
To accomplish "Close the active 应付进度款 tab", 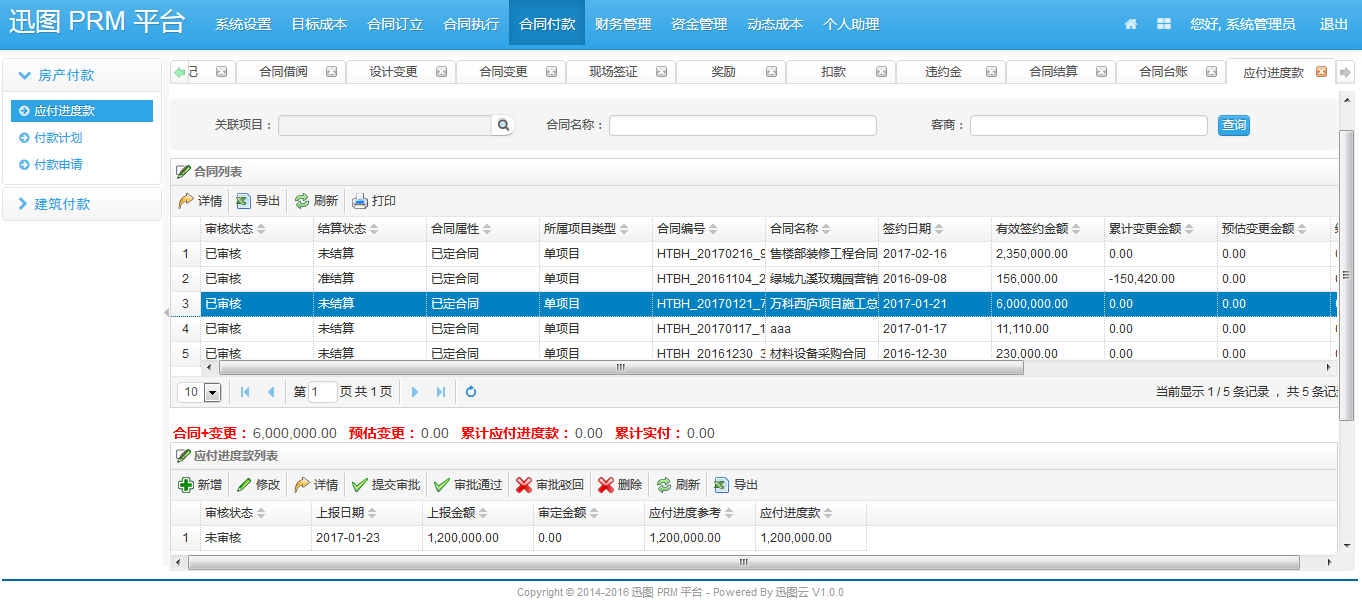I will pyautogui.click(x=1321, y=72).
